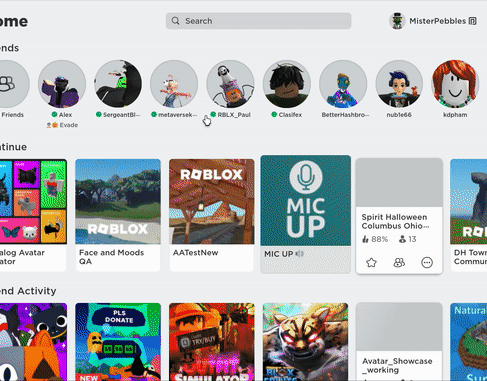487x381 pixels.
Task: Open the Blox Fruits game thumbnail
Action: pos(306,342)
